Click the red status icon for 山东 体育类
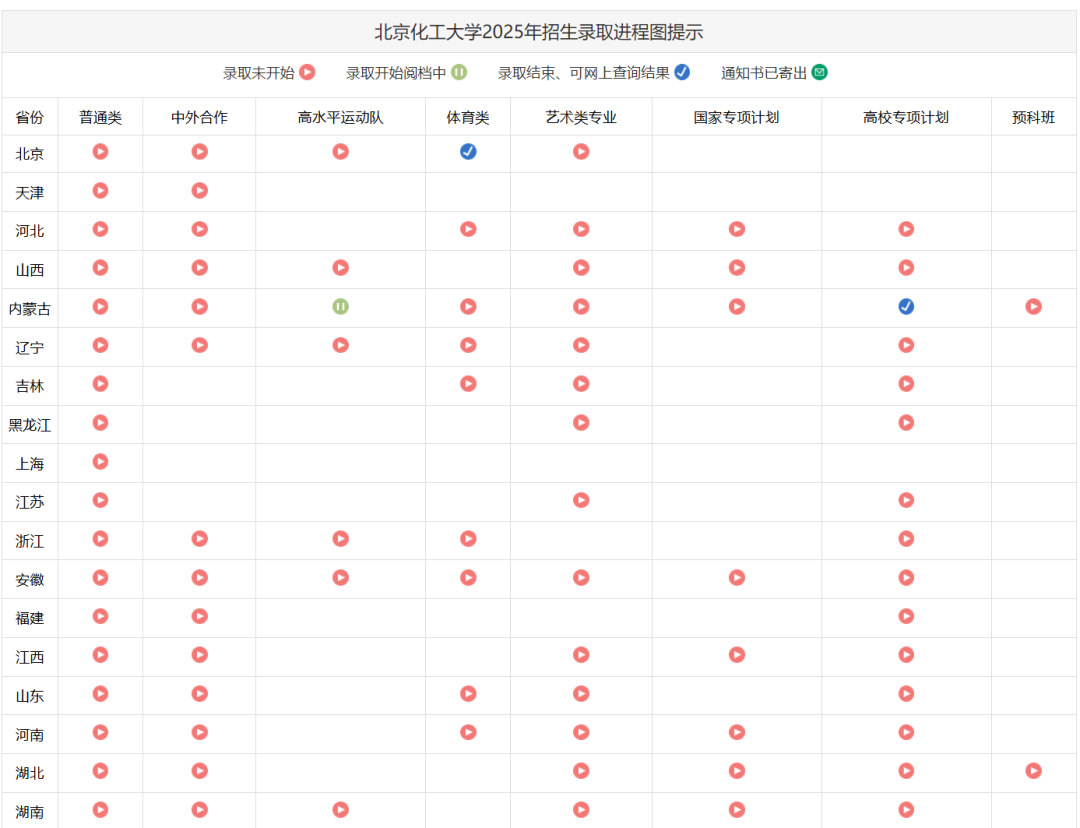This screenshot has width=1080, height=828. pos(468,694)
